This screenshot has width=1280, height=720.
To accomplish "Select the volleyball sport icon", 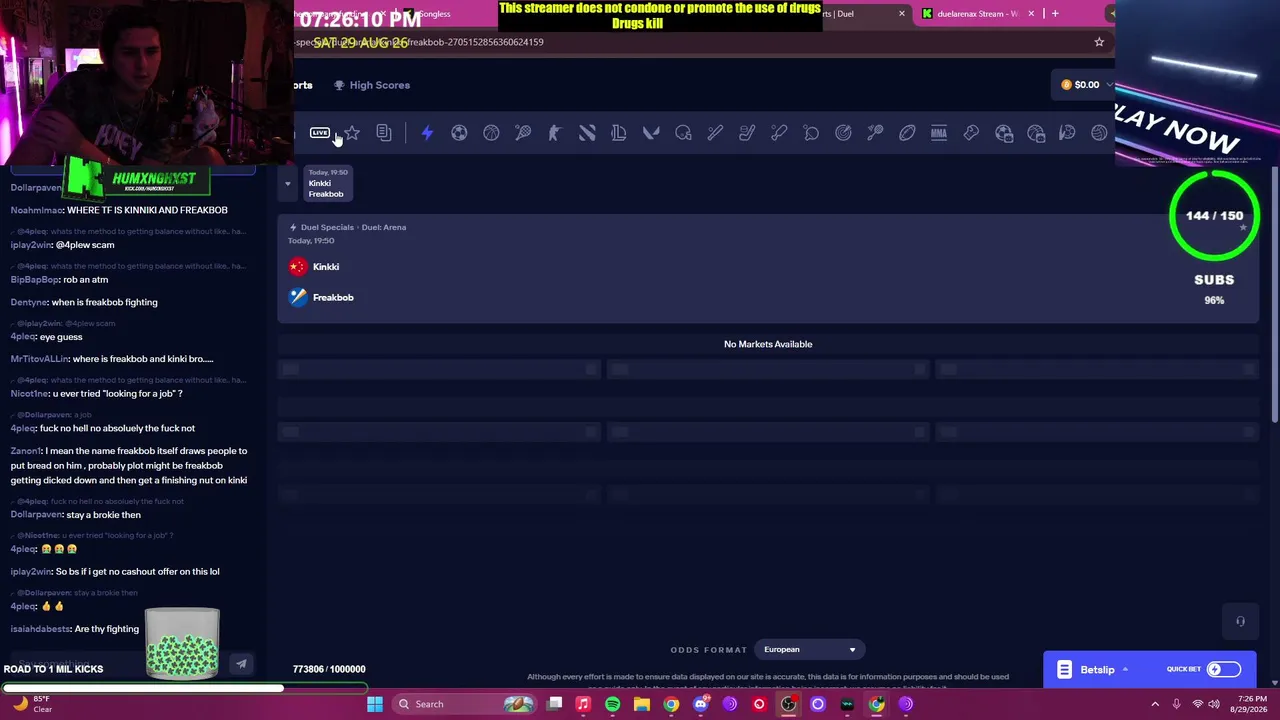I will [x=1099, y=133].
